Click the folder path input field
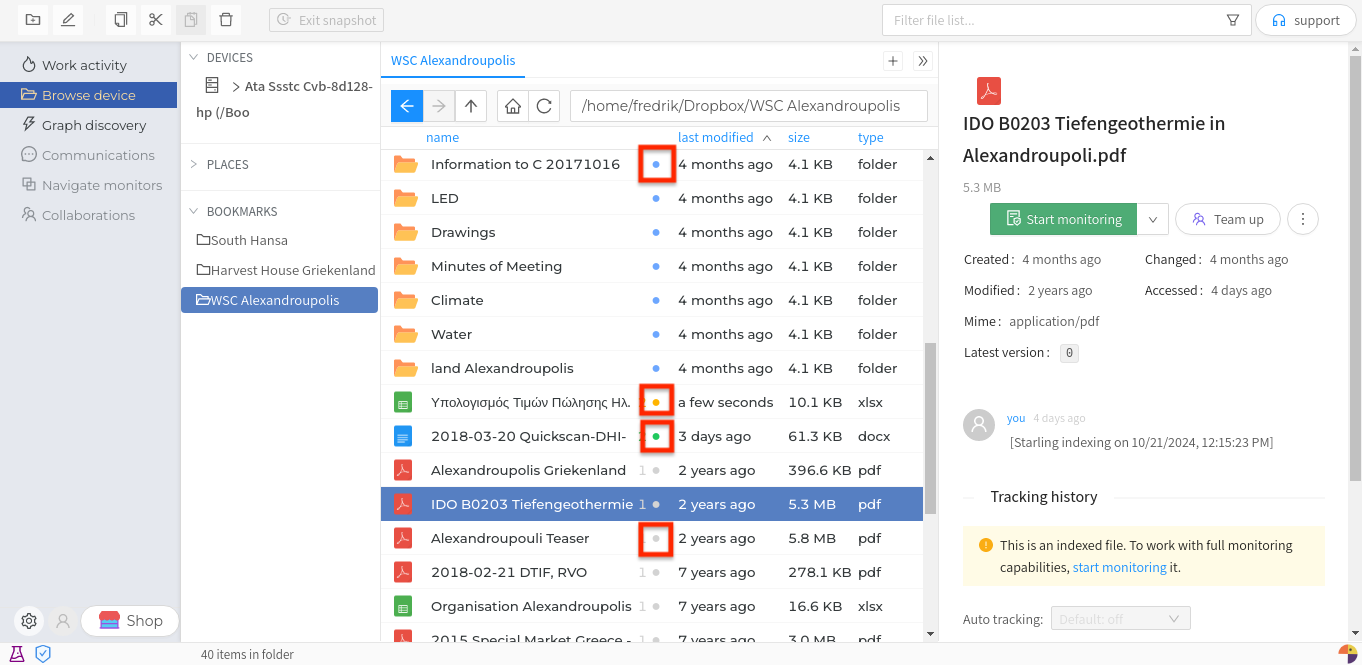This screenshot has width=1362, height=665. 748,106
